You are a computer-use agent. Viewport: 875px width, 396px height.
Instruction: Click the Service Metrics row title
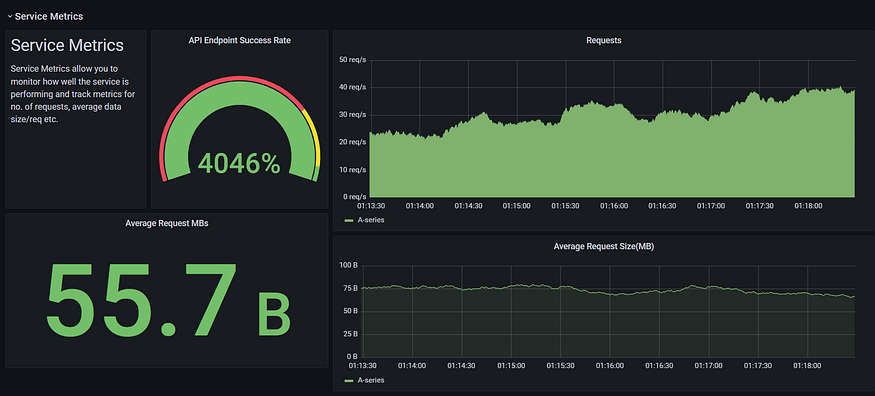[x=49, y=17]
